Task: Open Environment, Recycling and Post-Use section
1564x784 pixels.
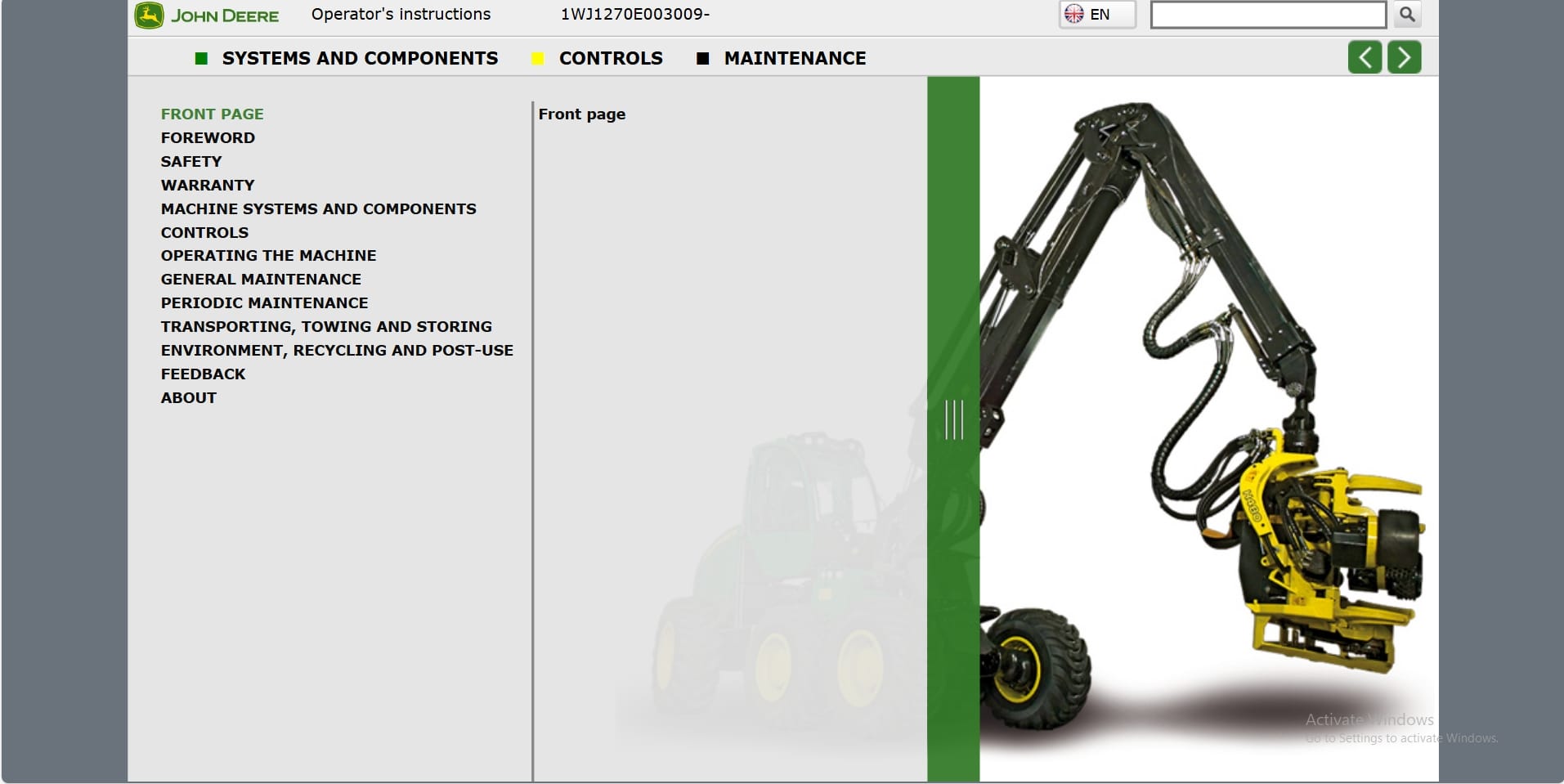Action: point(337,351)
